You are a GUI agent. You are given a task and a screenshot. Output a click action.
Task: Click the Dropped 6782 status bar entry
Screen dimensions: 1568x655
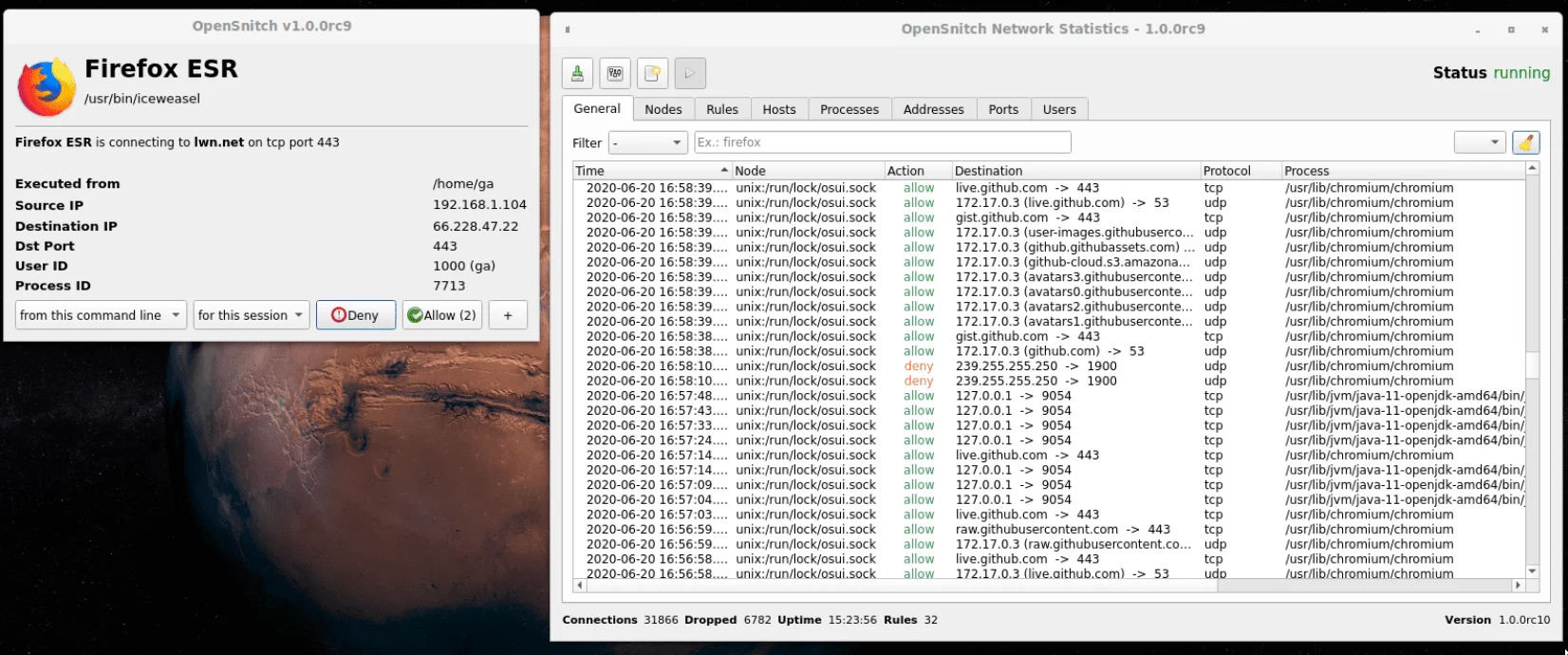[728, 620]
